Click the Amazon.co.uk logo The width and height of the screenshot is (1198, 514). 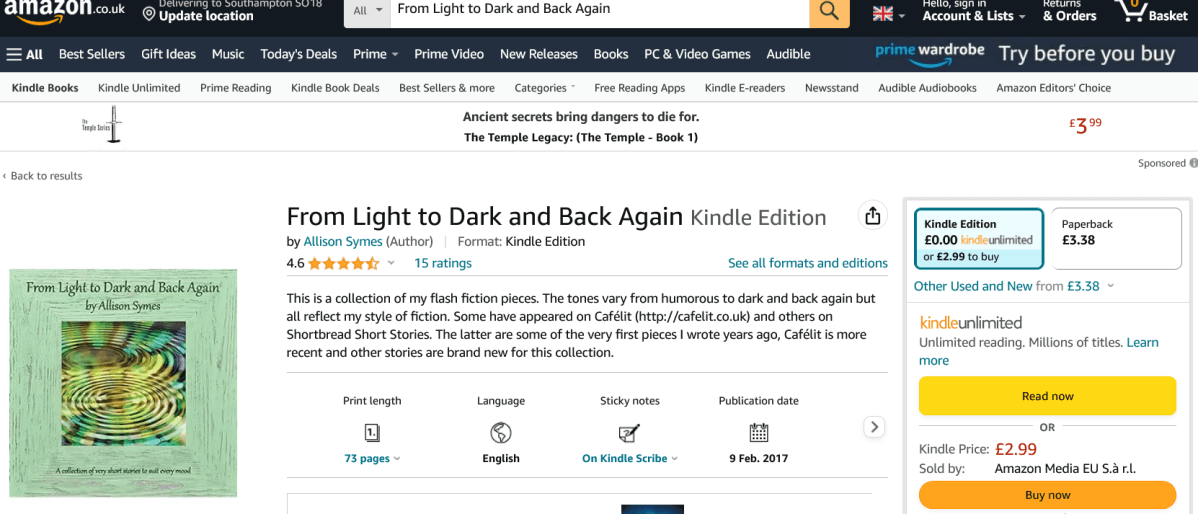(x=62, y=12)
